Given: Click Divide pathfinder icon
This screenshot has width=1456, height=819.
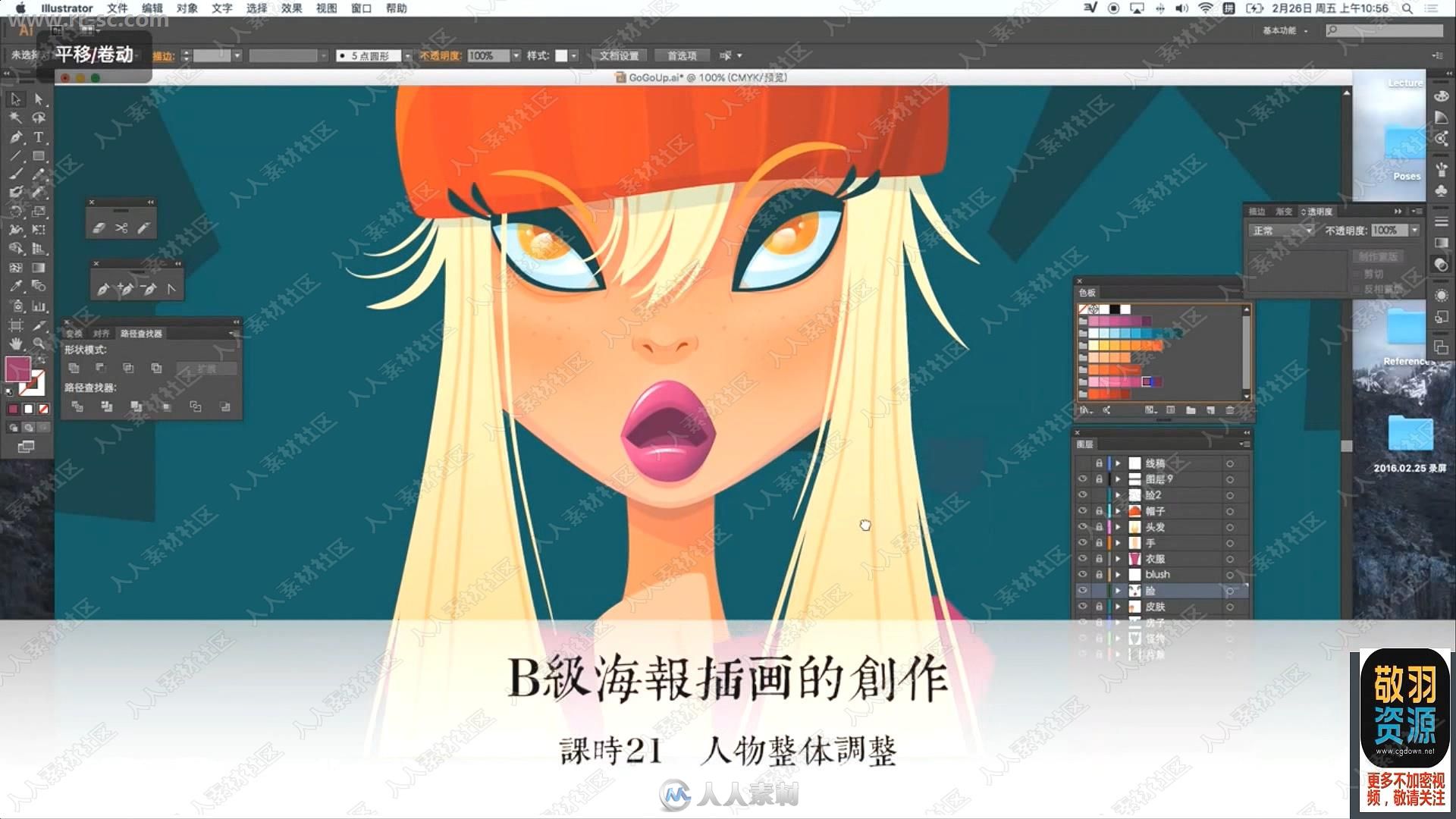Looking at the screenshot, I should tap(77, 407).
